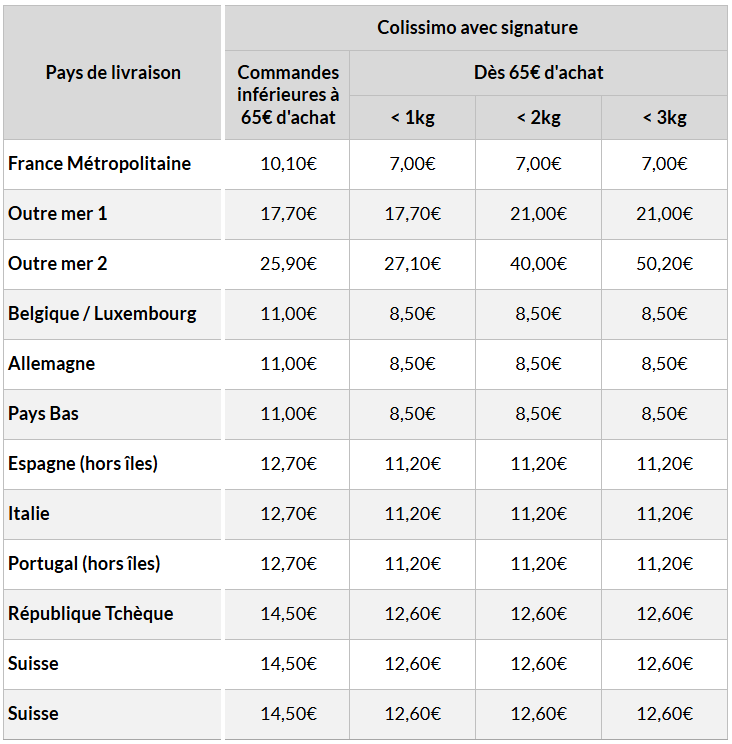Image resolution: width=732 pixels, height=744 pixels.
Task: Click the '< 3kg' column header
Action: 664,117
